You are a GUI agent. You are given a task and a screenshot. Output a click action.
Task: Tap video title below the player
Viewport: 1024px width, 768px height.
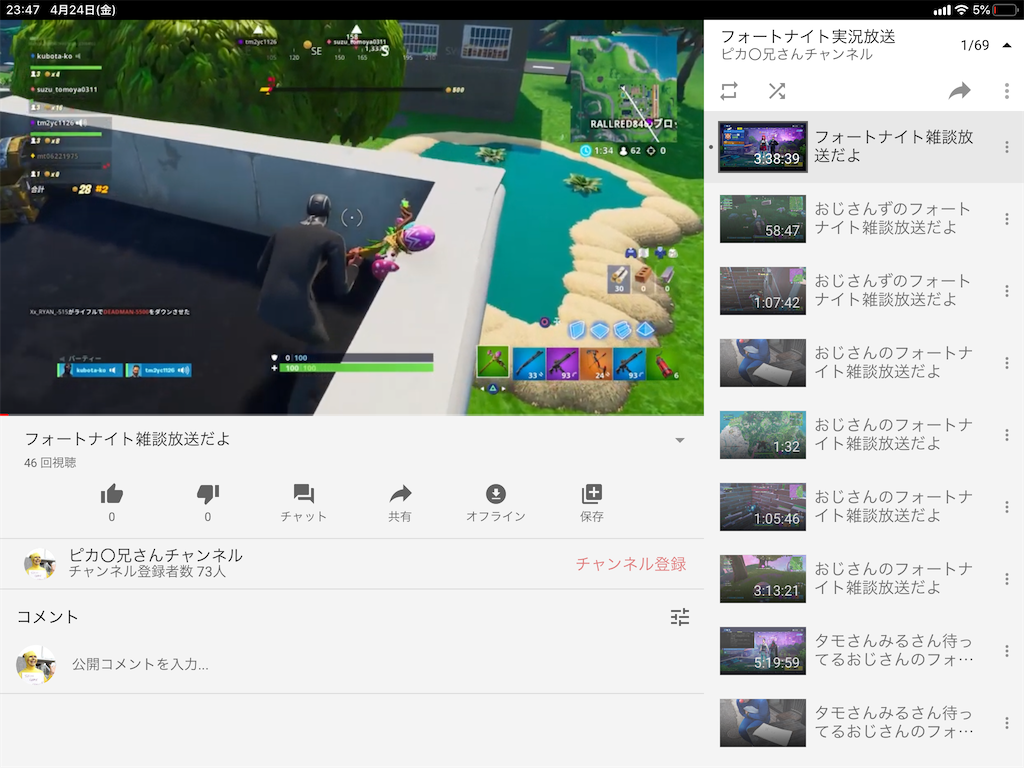[x=127, y=440]
